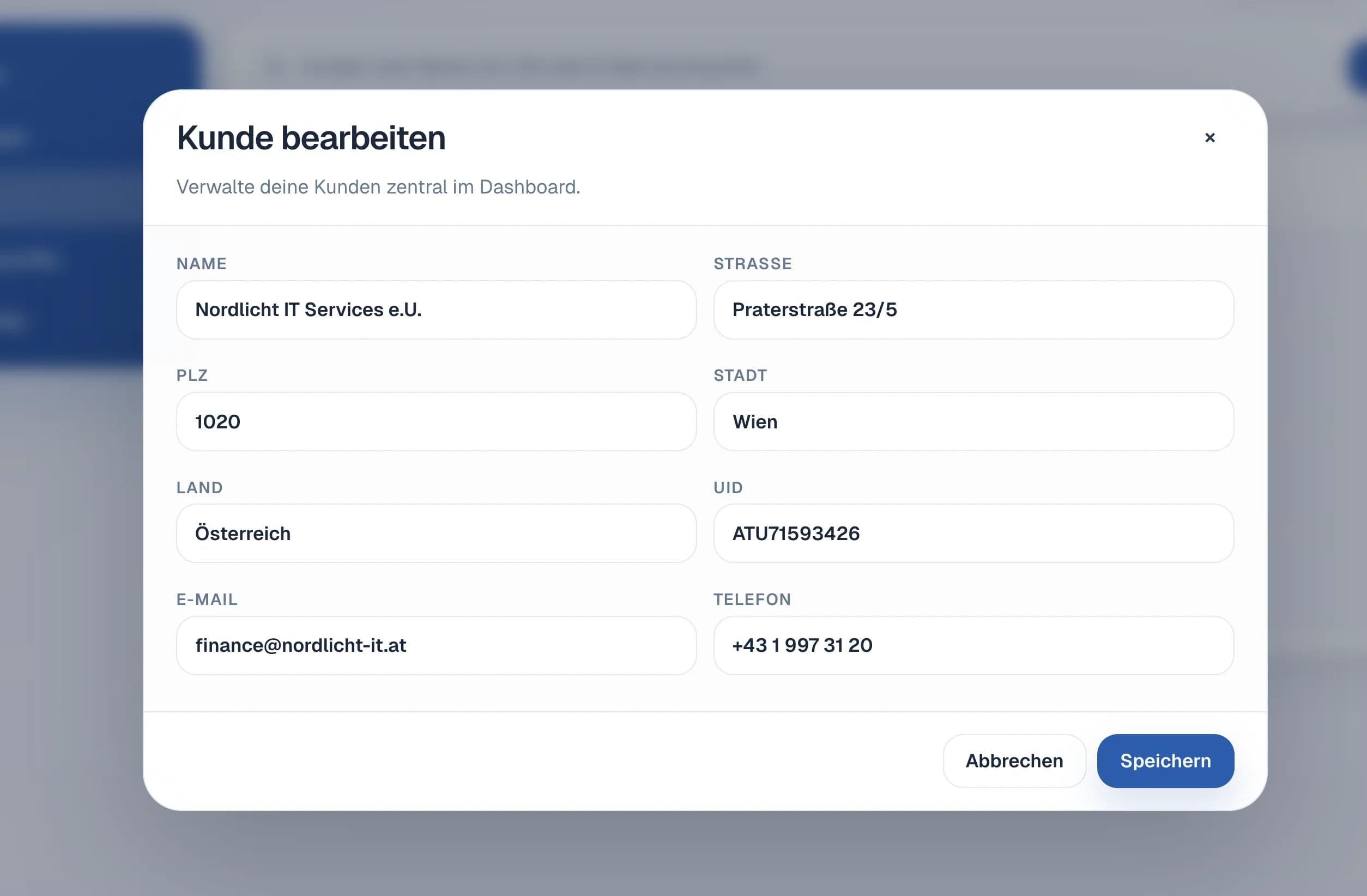Click the subtitle about Kunden verwalten

click(378, 186)
